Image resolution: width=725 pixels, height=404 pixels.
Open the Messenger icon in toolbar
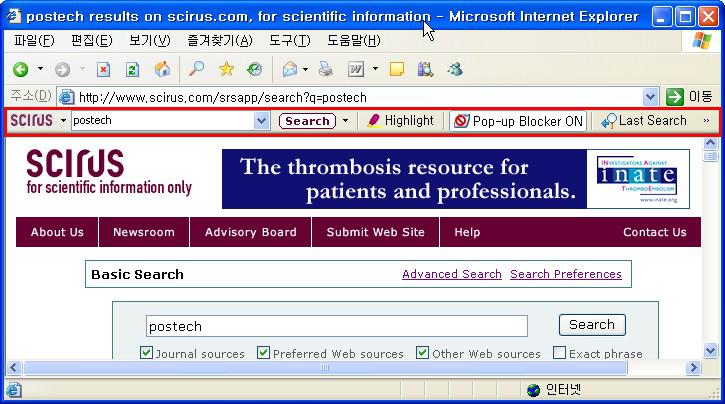click(455, 69)
